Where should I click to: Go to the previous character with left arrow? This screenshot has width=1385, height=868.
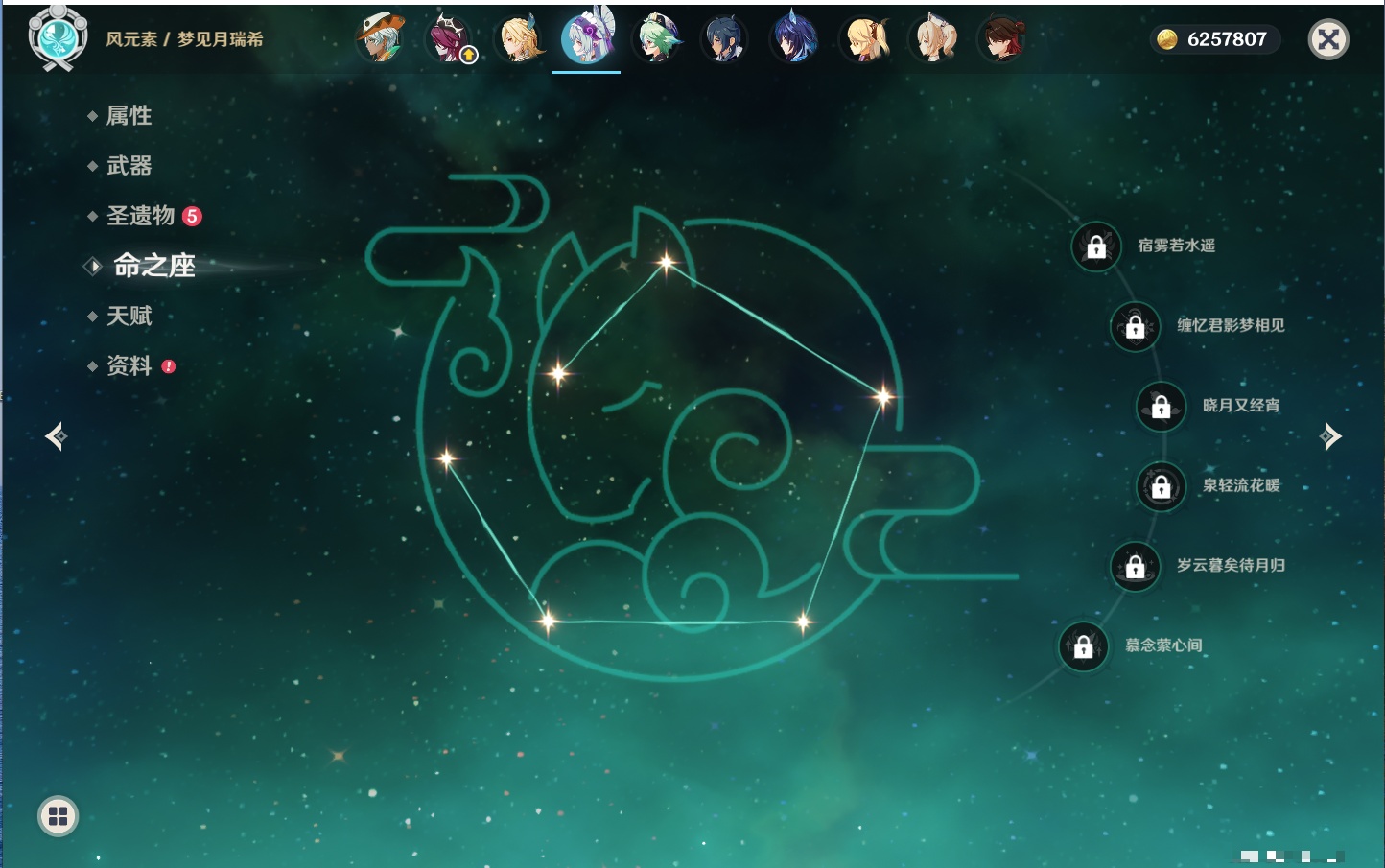click(x=56, y=436)
